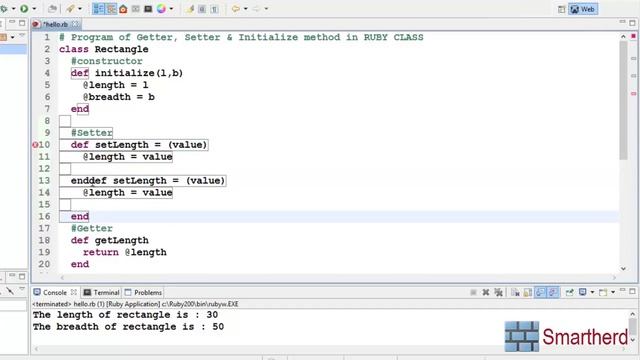This screenshot has height=360, width=640.
Task: Switch to the Terminal tab
Action: pos(102,293)
